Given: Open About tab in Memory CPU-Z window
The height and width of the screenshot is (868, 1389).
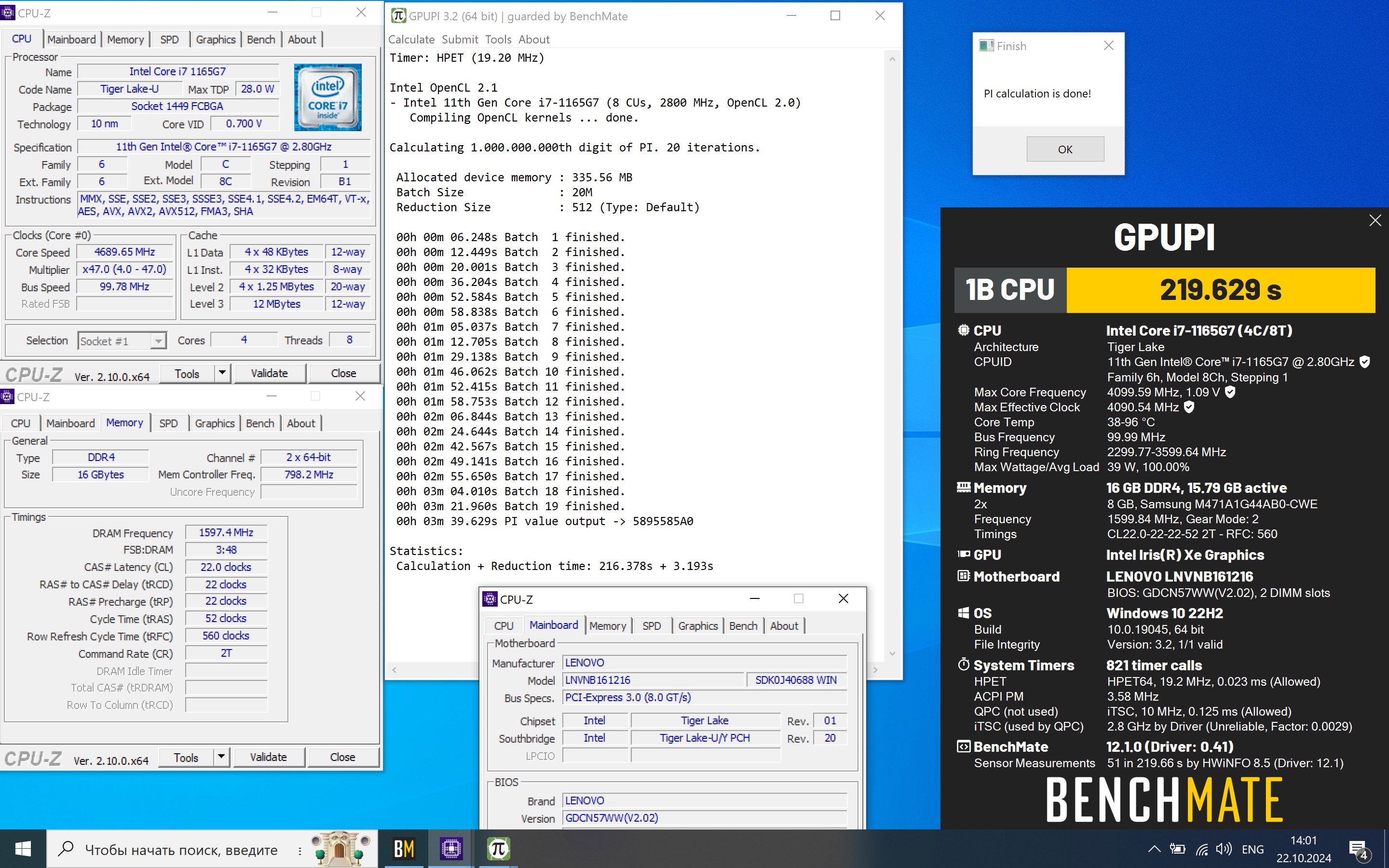Looking at the screenshot, I should coord(301,423).
